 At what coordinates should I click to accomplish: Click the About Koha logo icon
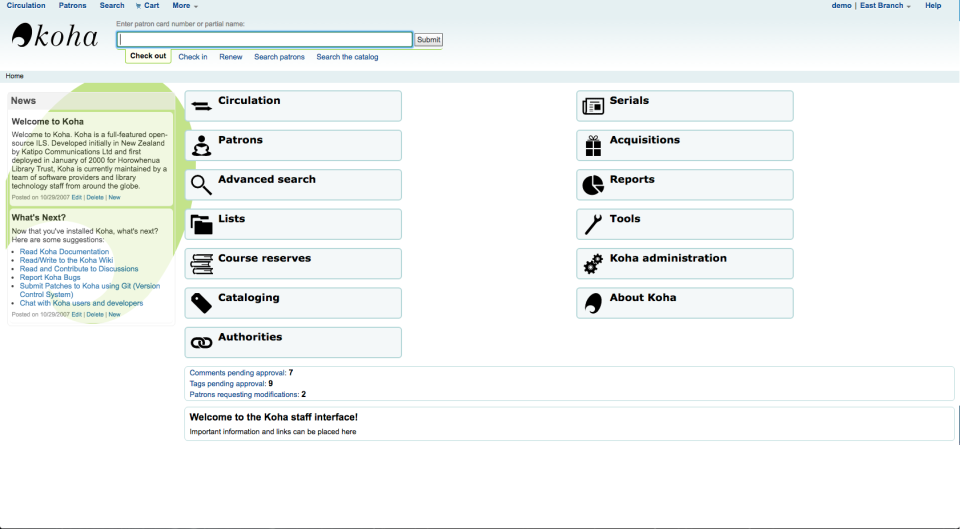coord(593,303)
